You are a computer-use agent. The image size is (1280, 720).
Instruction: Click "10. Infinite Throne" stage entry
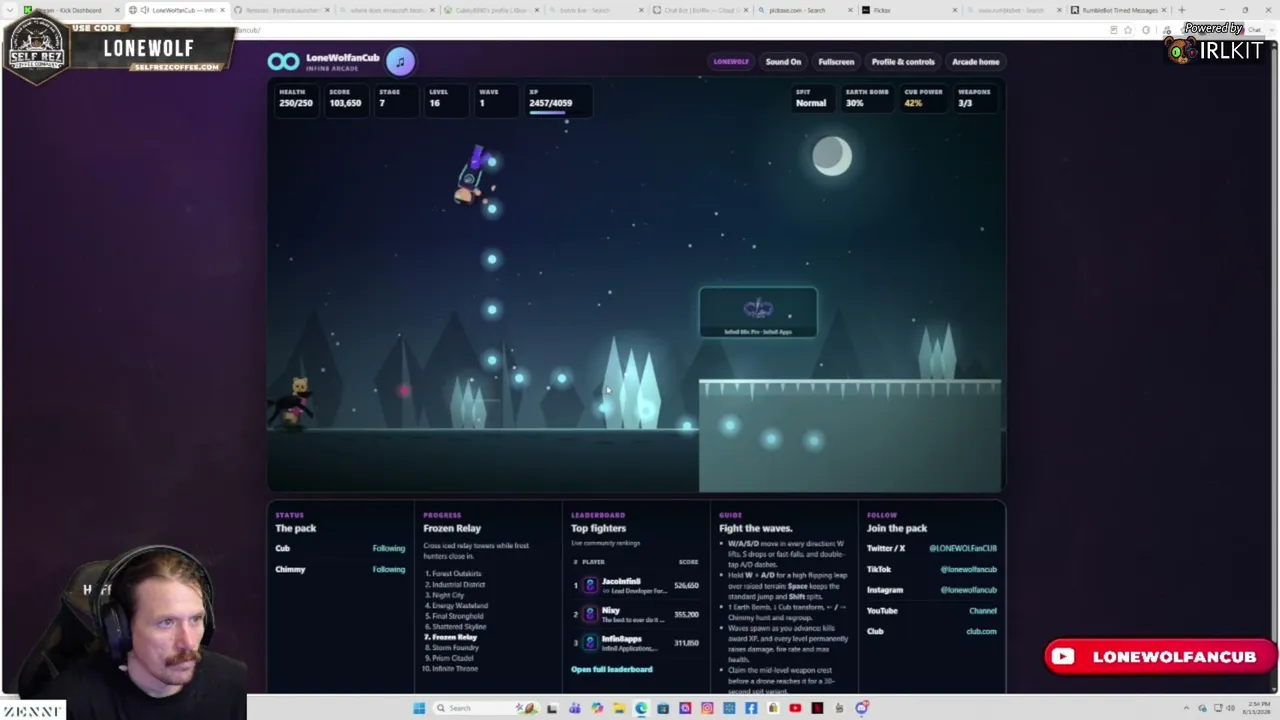click(x=451, y=668)
